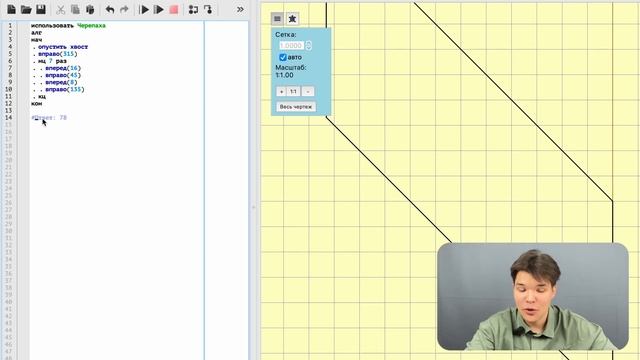Adjust the grid size stepper arrows

click(309, 45)
